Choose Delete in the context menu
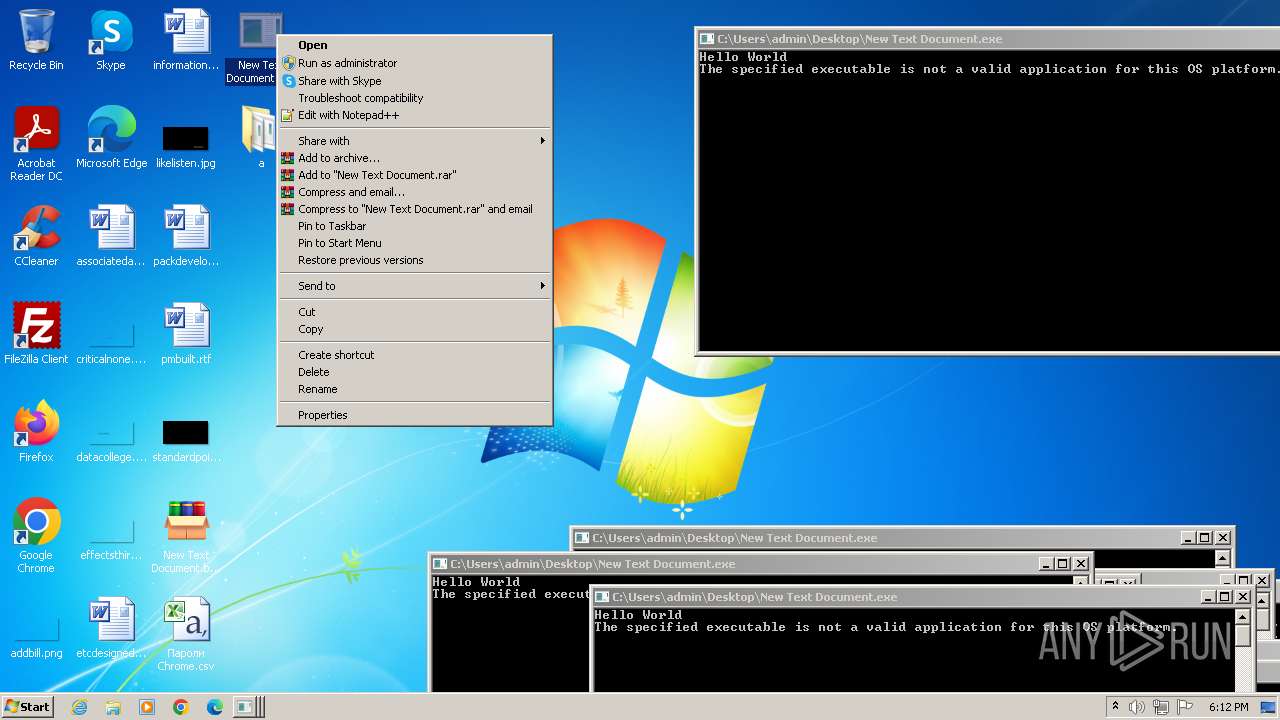The image size is (1280, 720). 414,372
